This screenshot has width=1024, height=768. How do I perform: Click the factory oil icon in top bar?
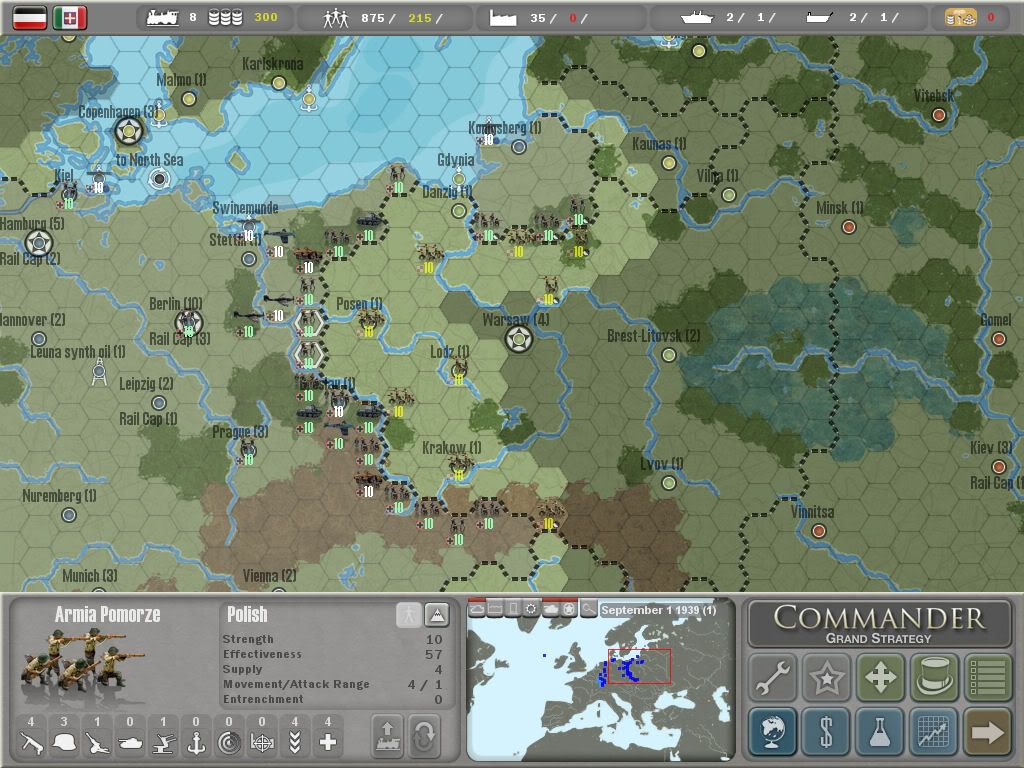502,18
